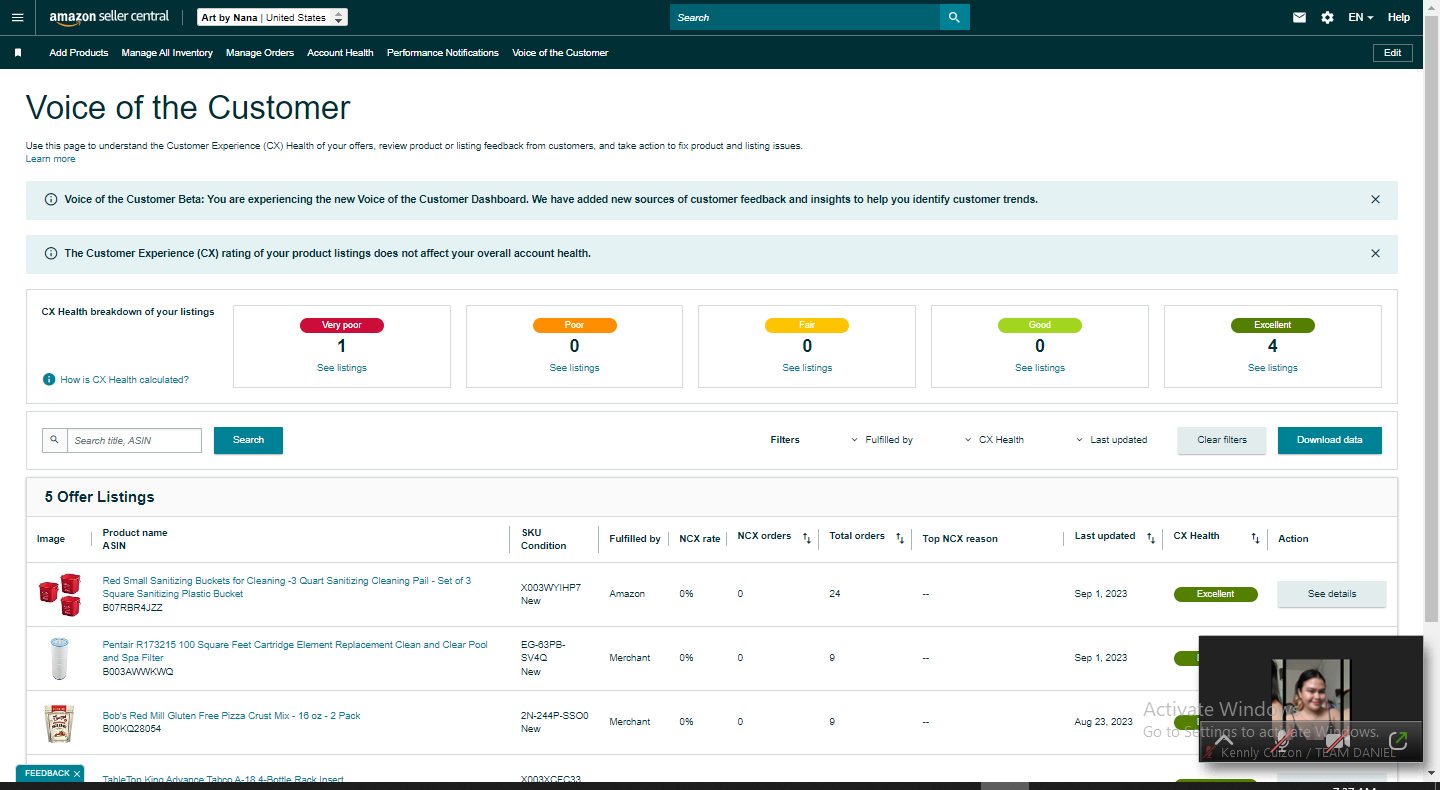Click the bookmark icon in navigation bar
1440x790 pixels.
pos(18,53)
